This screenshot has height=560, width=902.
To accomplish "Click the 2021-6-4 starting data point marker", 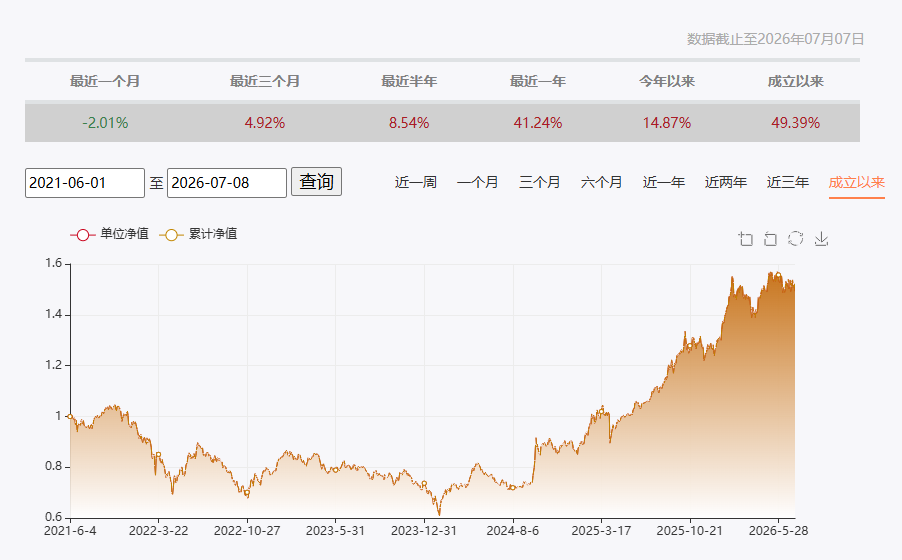I will (70, 416).
